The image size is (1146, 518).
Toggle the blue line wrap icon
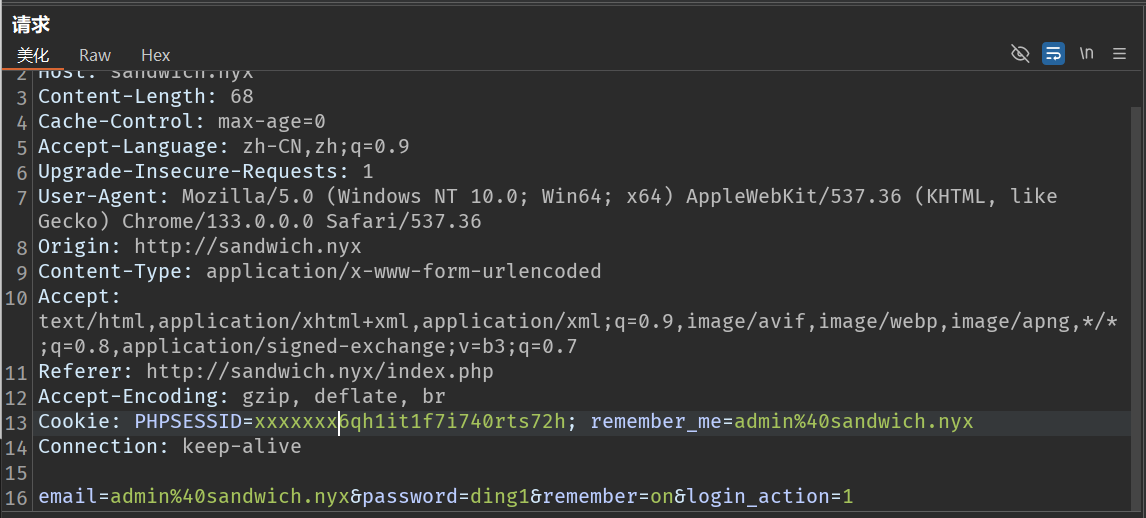pyautogui.click(x=1053, y=54)
